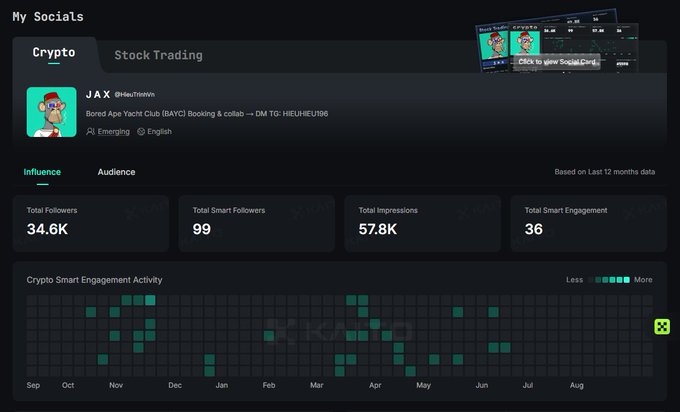Click the Emerging badge label
The width and height of the screenshot is (680, 412).
[x=114, y=131]
